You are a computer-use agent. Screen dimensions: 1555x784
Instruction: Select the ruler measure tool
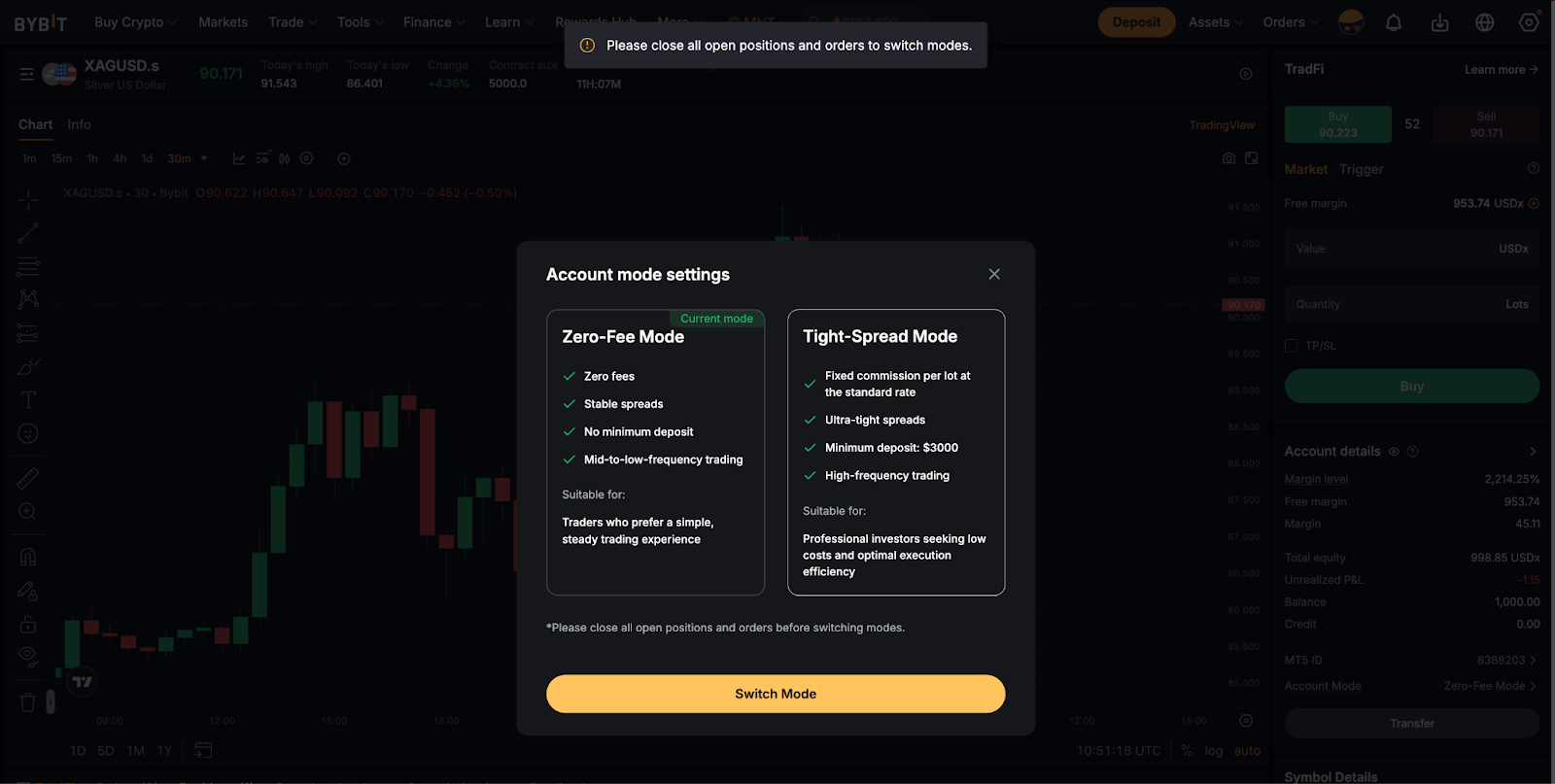pos(28,478)
